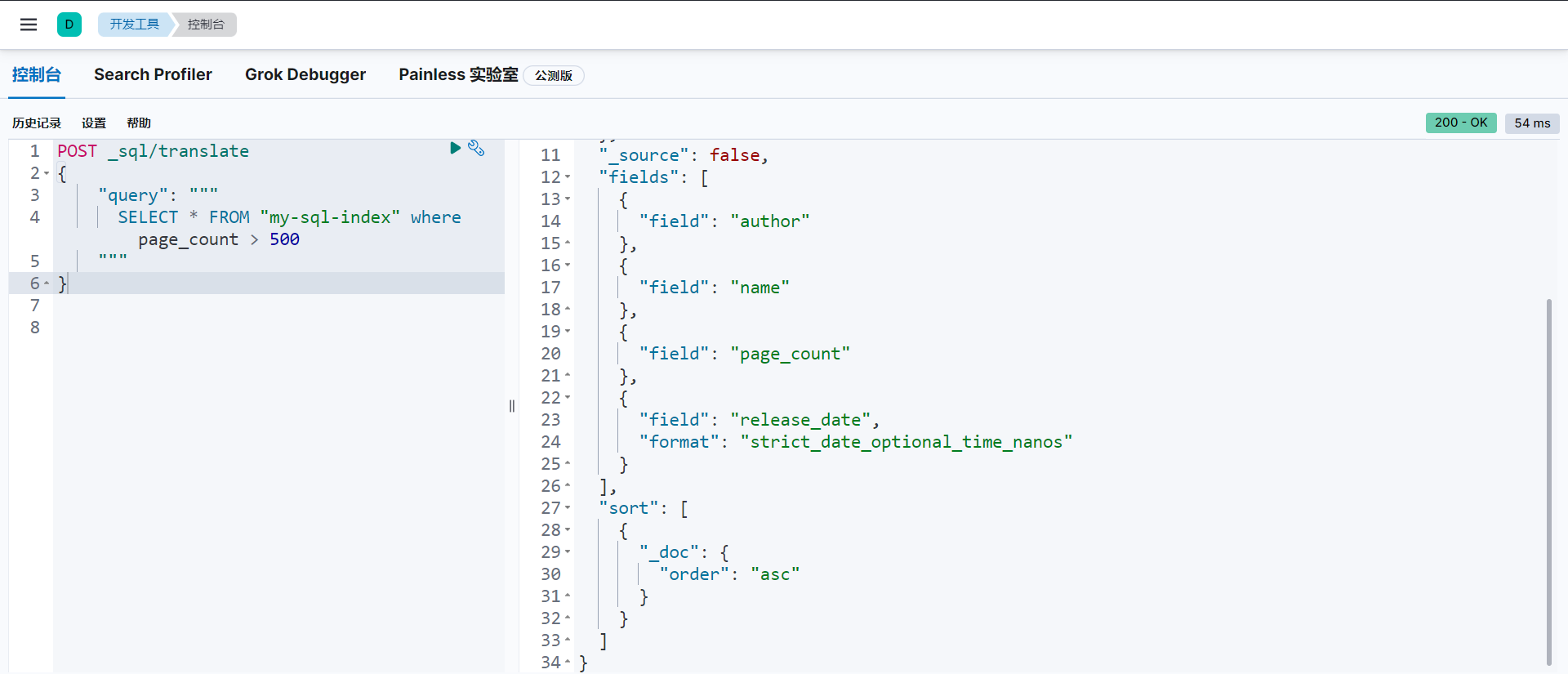Collapse the "sort" array at line 27
Viewport: 1568px width, 674px height.
click(x=568, y=508)
